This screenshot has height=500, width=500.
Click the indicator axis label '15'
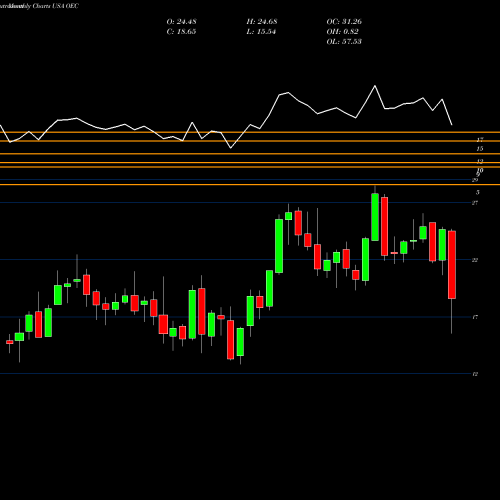pos(480,149)
